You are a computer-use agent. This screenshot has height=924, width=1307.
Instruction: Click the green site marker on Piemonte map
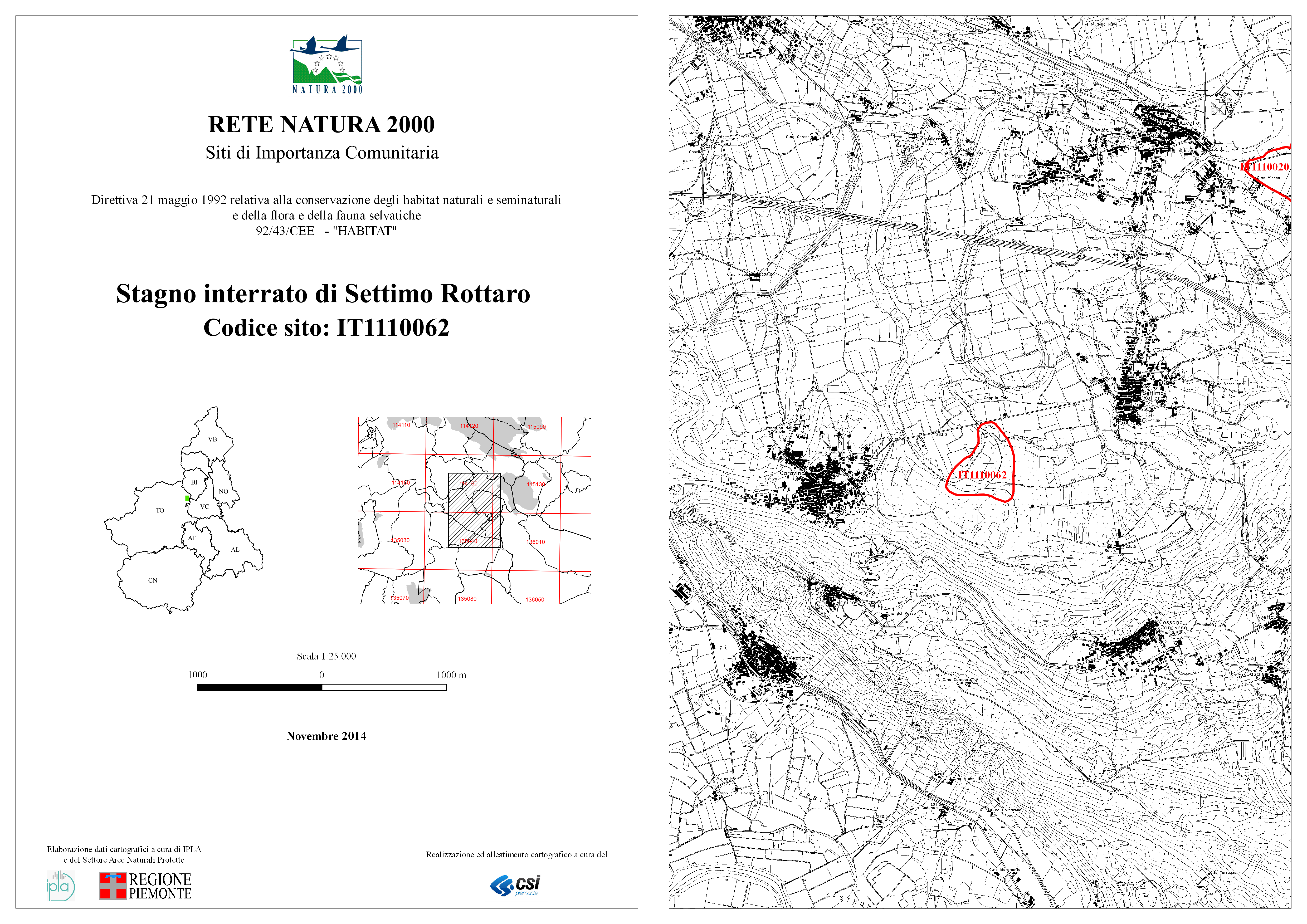[x=187, y=498]
